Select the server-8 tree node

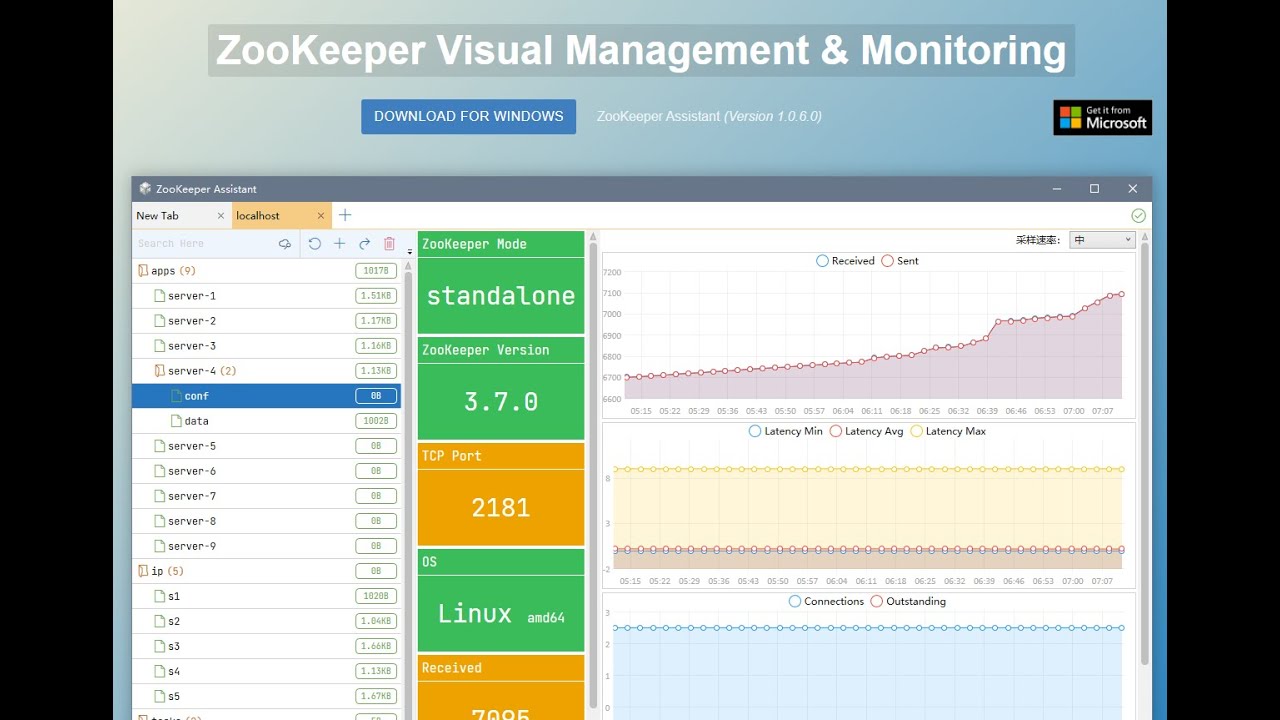(266, 521)
